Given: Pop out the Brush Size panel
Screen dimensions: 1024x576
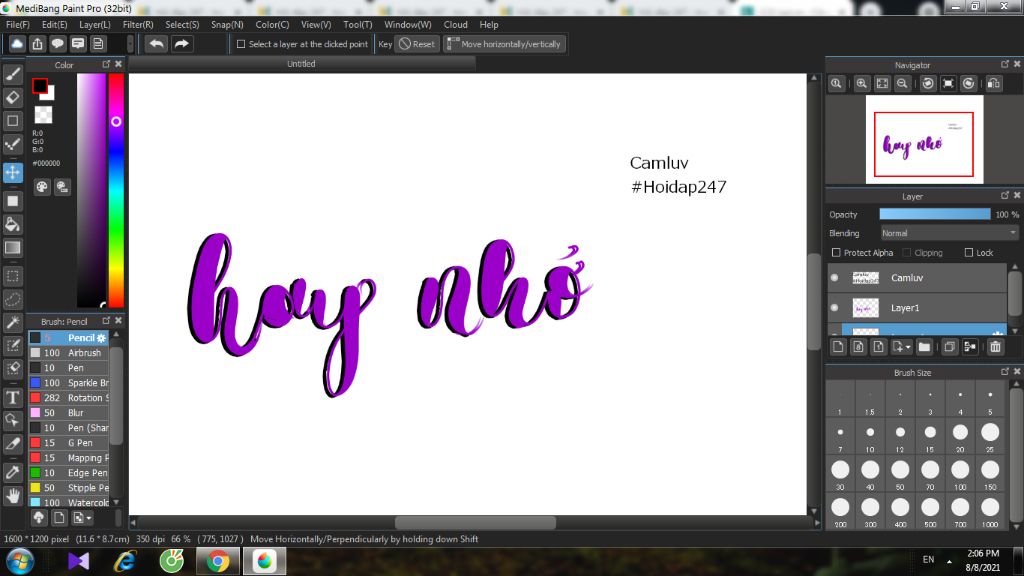Looking at the screenshot, I should click(x=1004, y=372).
